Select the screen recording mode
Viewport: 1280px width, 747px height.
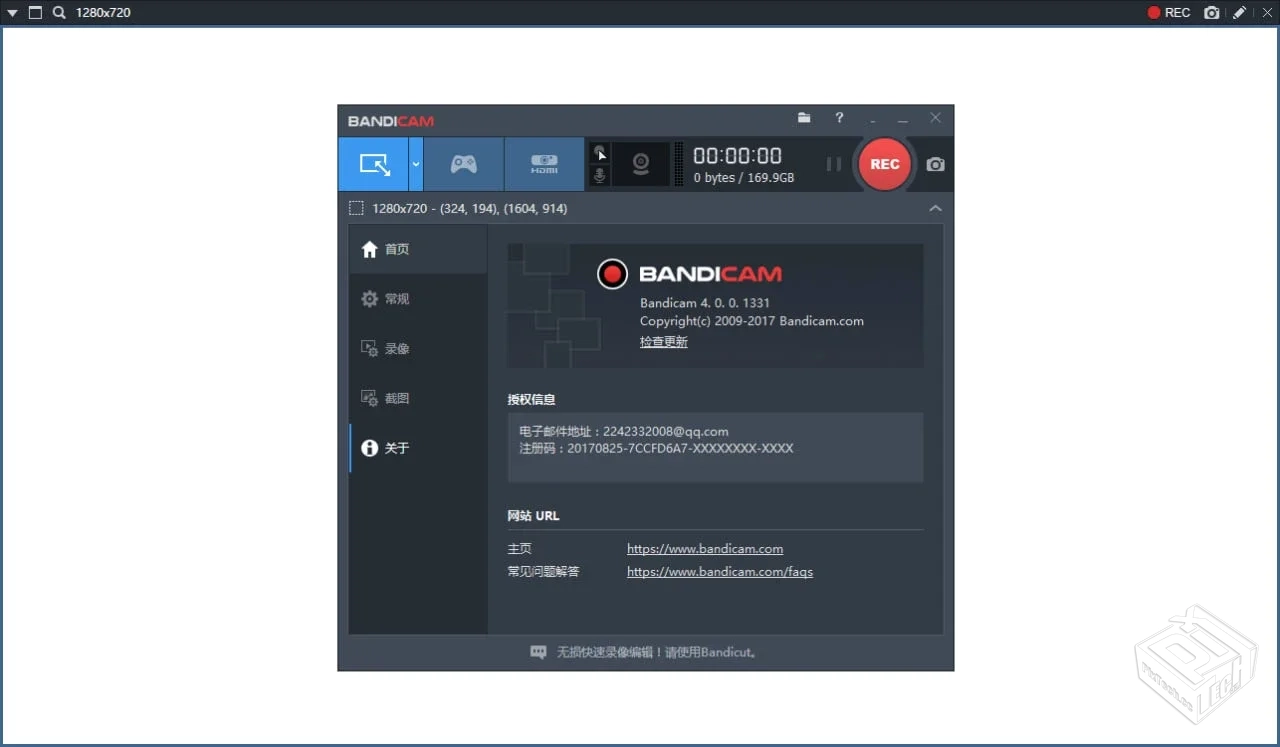[x=375, y=164]
